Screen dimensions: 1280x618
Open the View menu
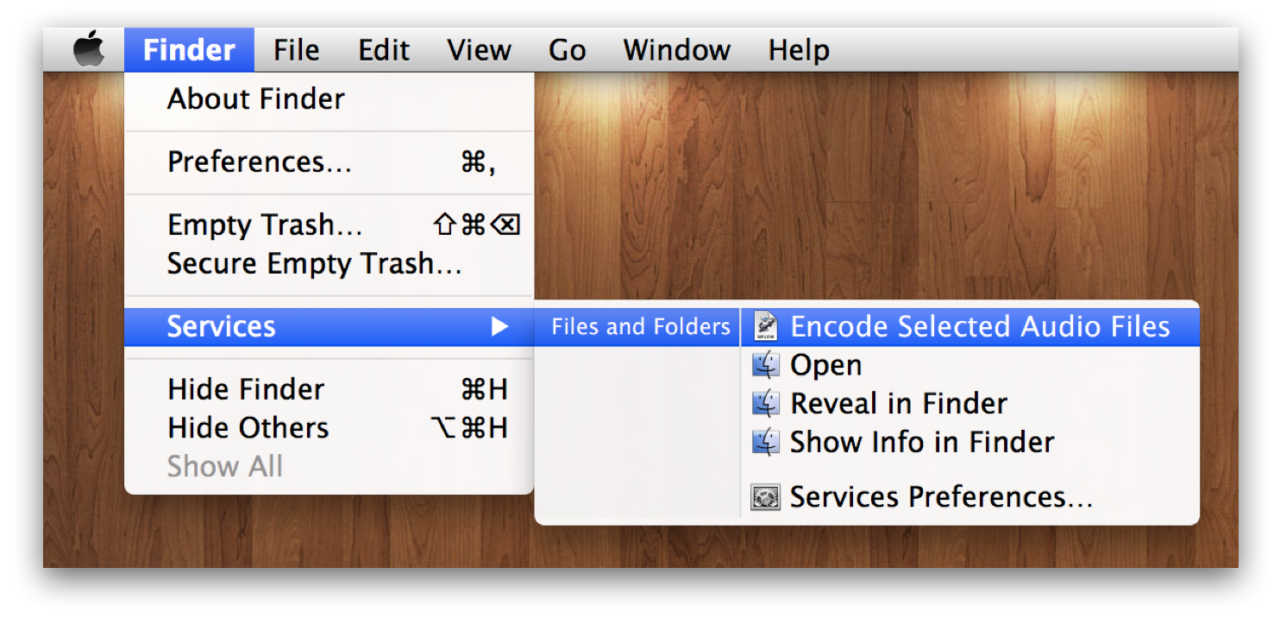pos(479,50)
